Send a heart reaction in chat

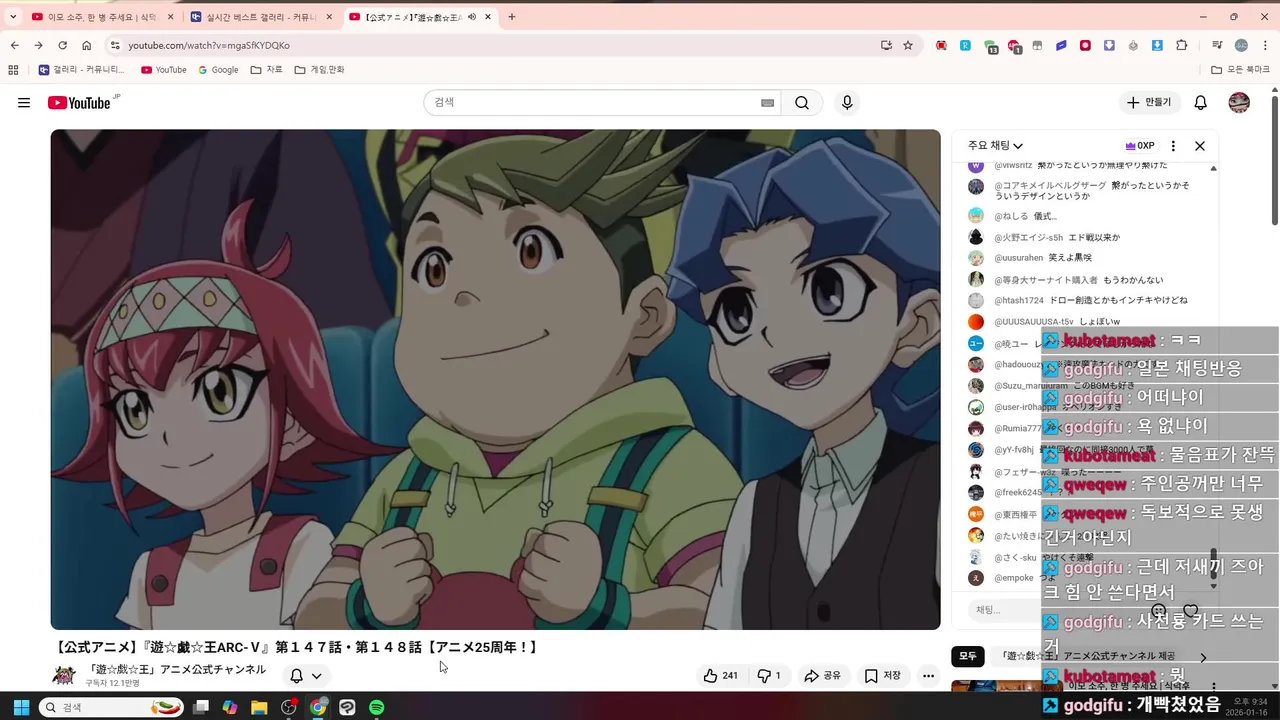[x=1190, y=610]
